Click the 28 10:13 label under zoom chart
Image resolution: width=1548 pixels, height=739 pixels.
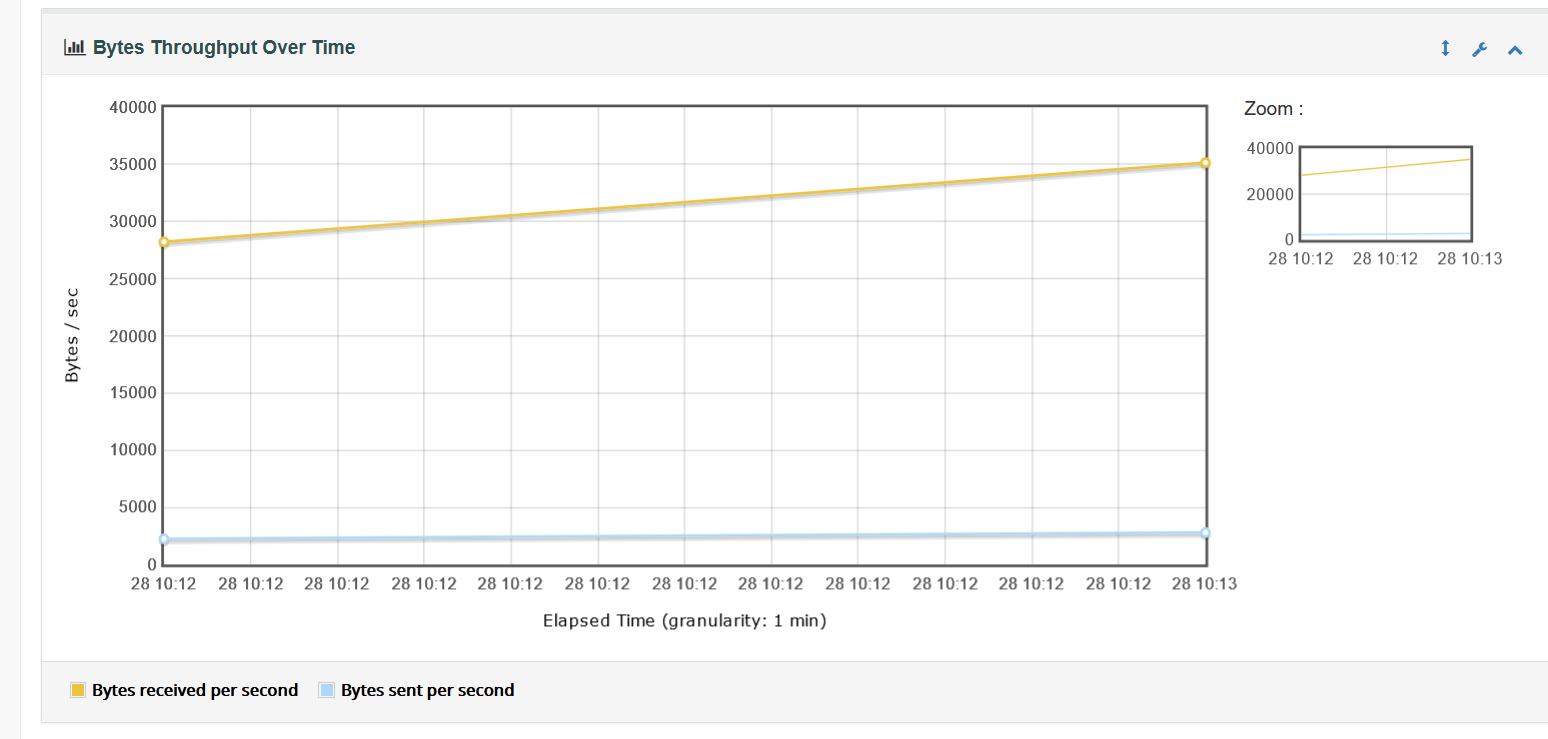1470,259
